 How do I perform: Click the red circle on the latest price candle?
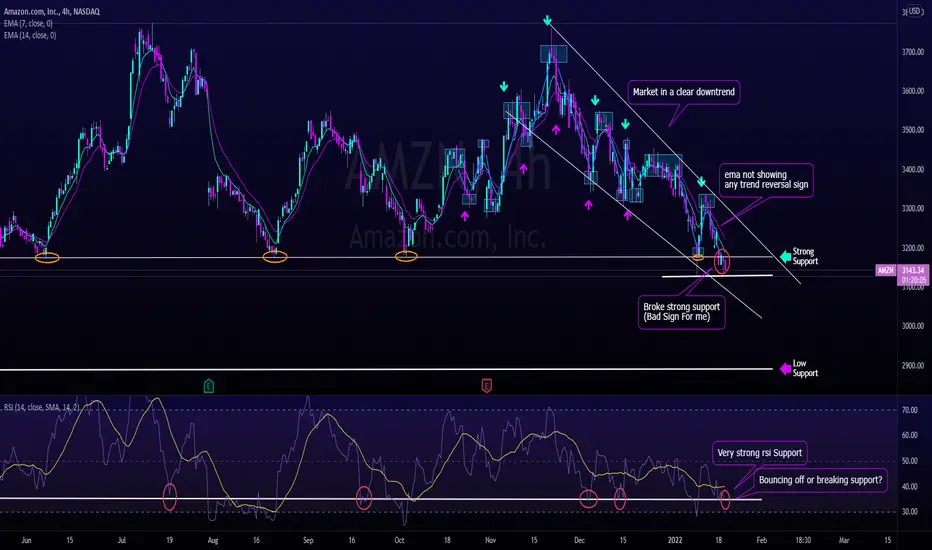722,262
